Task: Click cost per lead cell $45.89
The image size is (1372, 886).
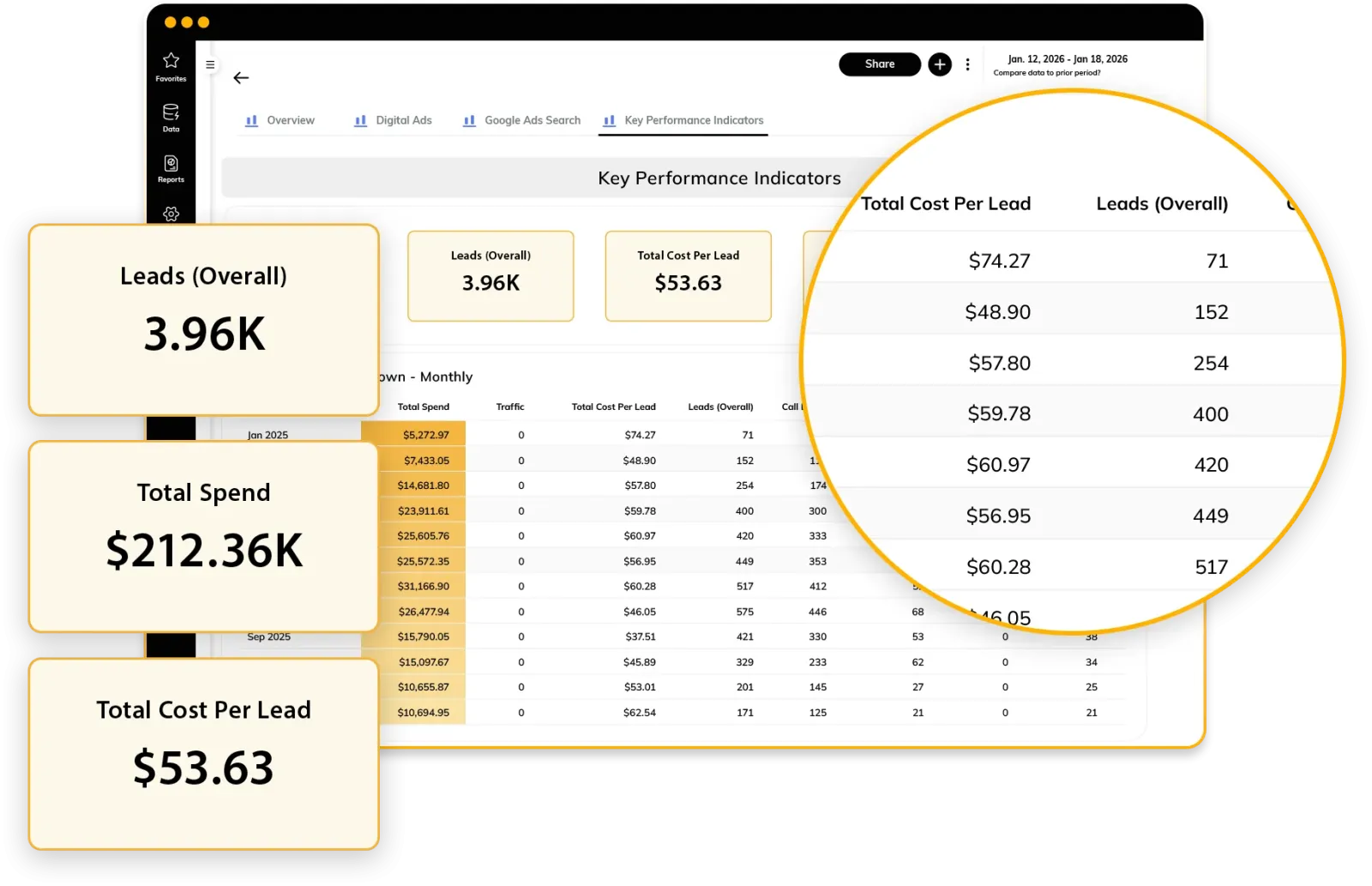Action: 640,662
